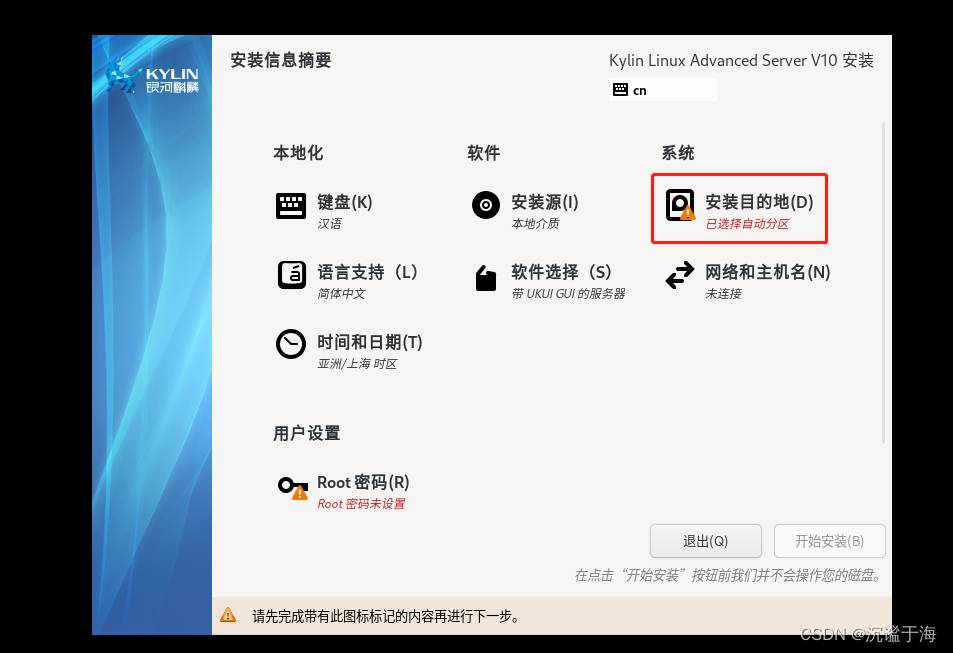The width and height of the screenshot is (953, 653).
Task: Click the key icon for Root 密码
Action: 292,487
